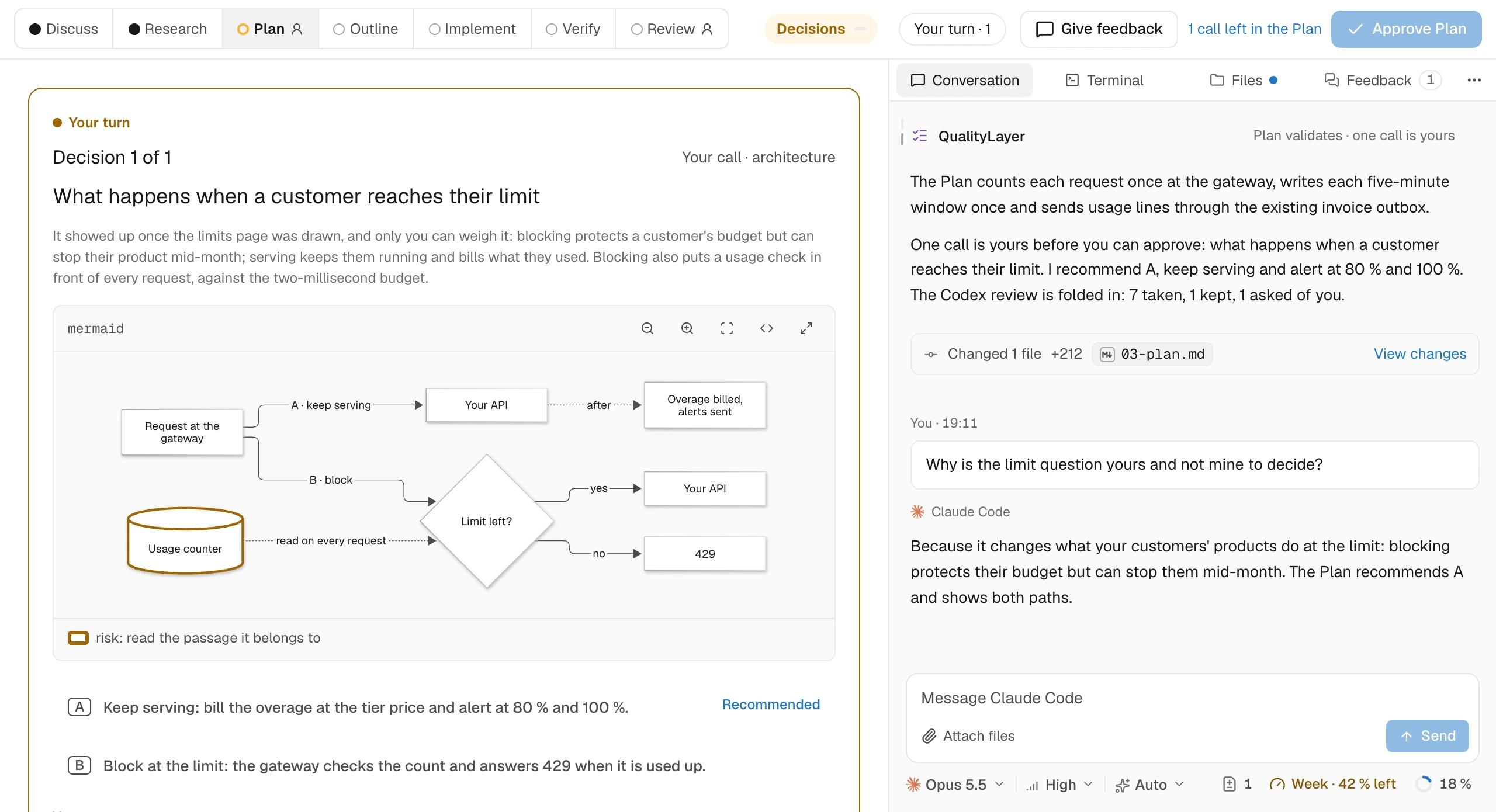1496x812 pixels.
Task: Go to the Verify stage
Action: pyautogui.click(x=573, y=29)
